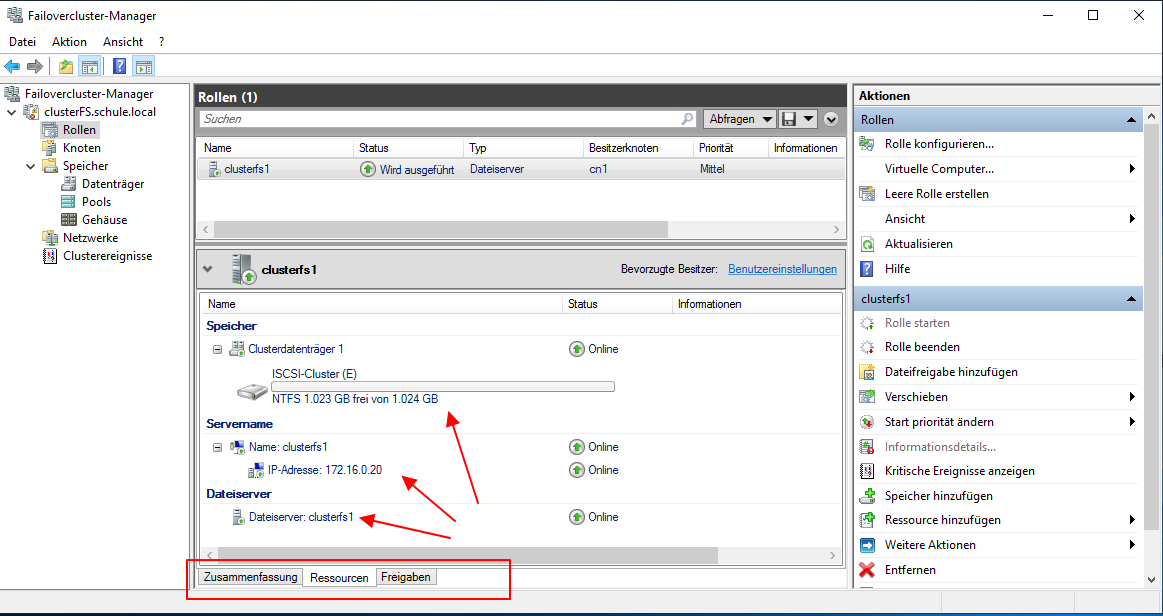
Task: Click Speicher hinzufügen action
Action: (x=940, y=495)
